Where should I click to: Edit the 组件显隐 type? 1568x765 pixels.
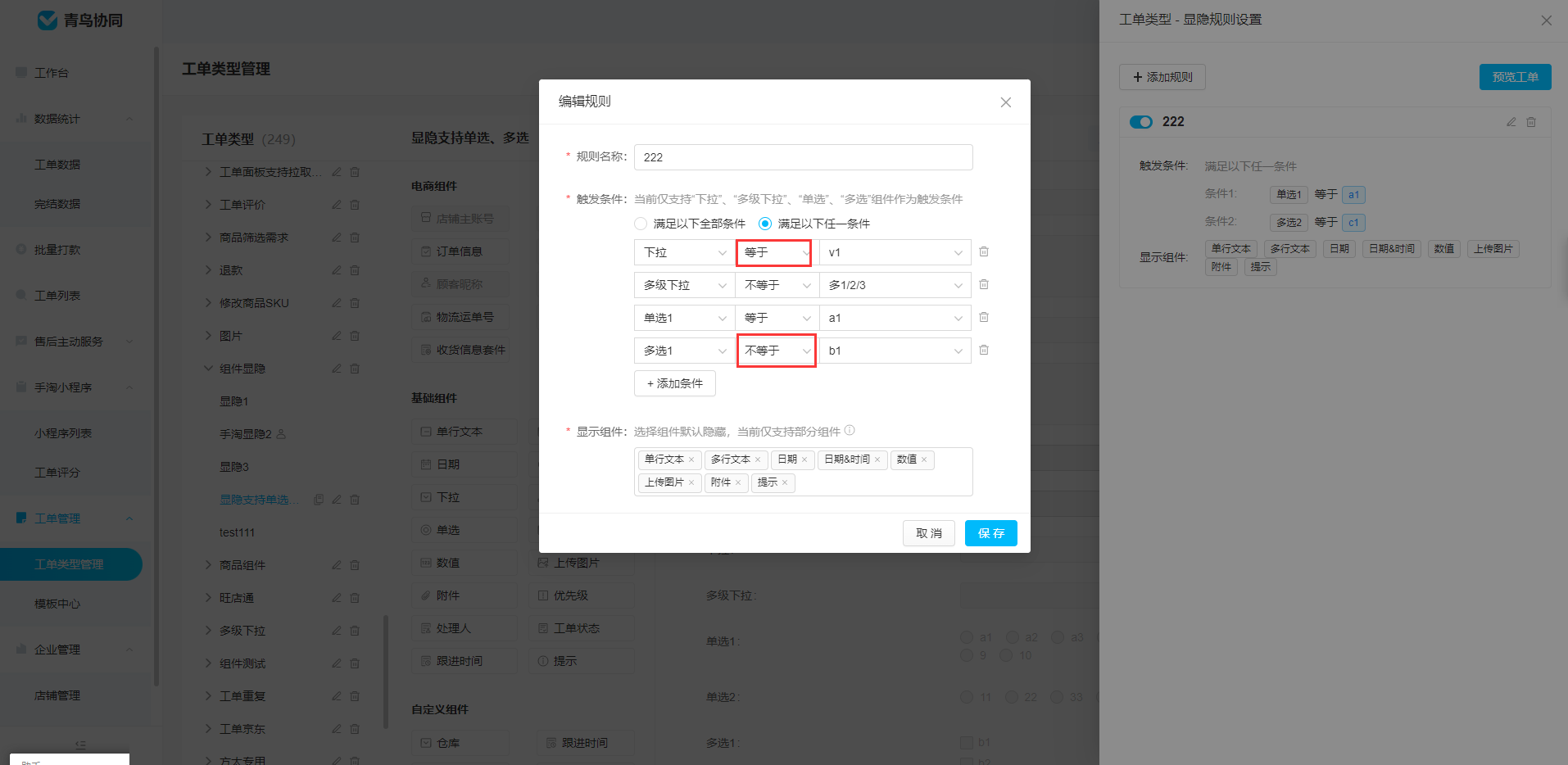point(336,369)
